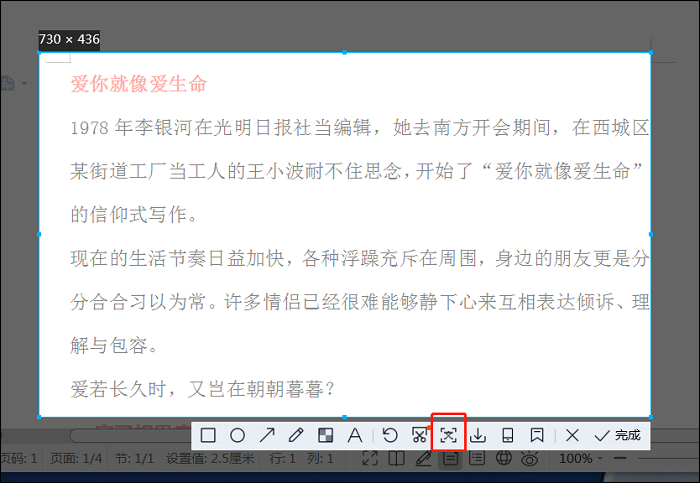Click the 730 × 436 size label

point(69,40)
